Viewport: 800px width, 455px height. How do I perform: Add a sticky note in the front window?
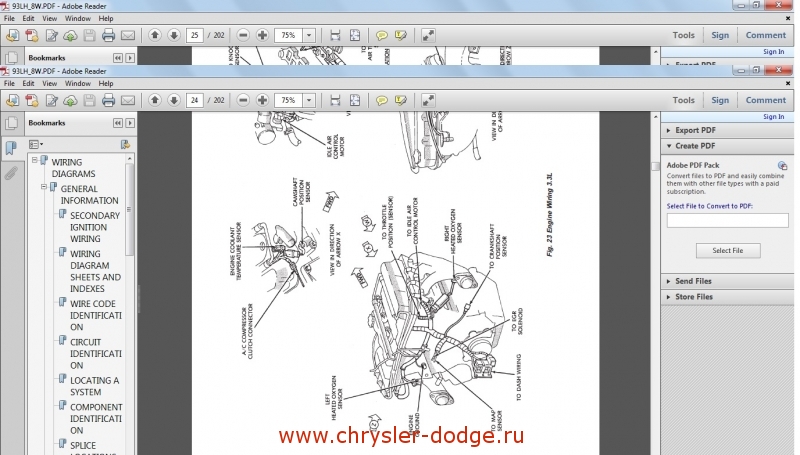pos(381,101)
